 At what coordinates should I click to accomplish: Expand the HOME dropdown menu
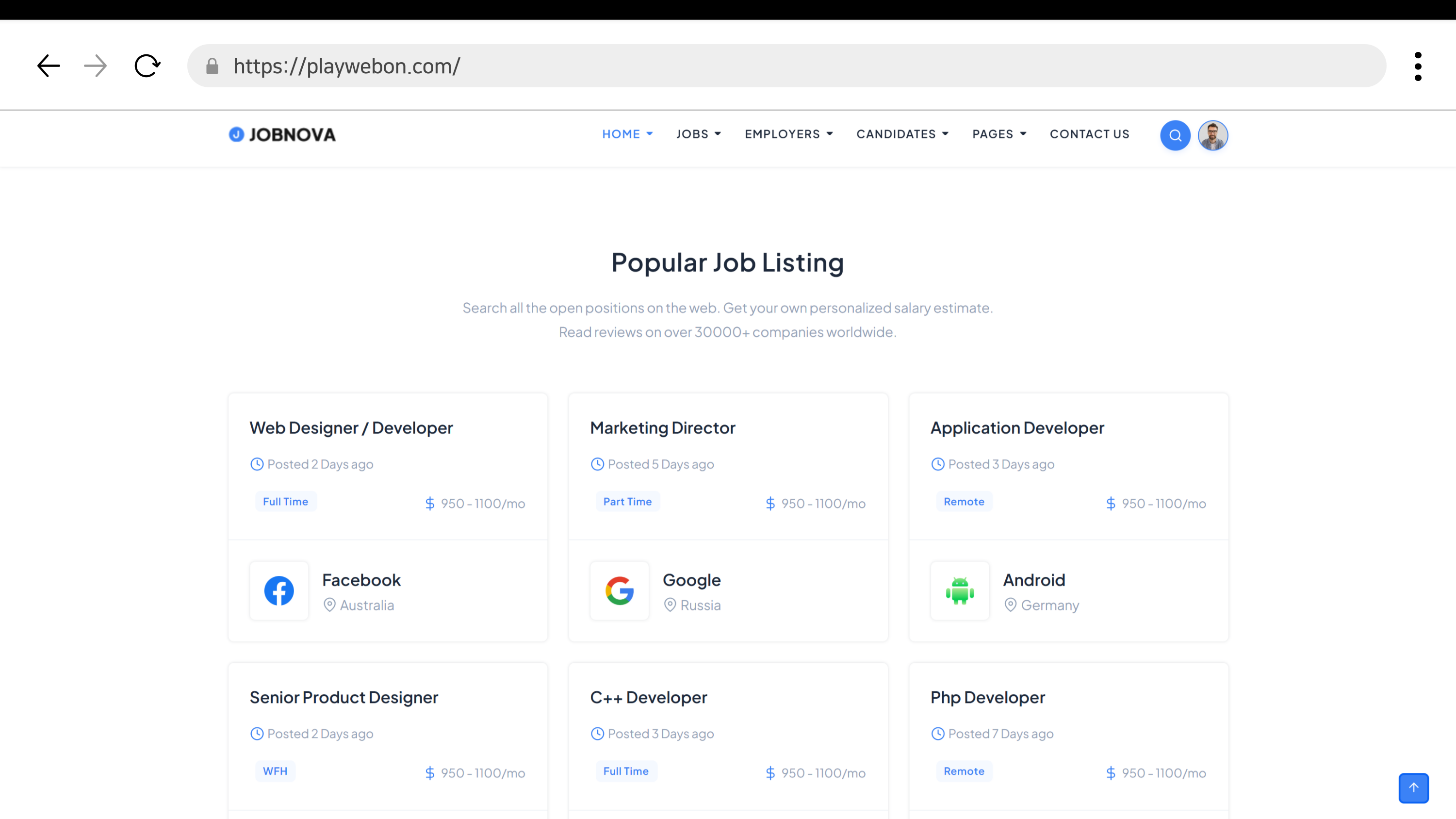click(x=627, y=134)
